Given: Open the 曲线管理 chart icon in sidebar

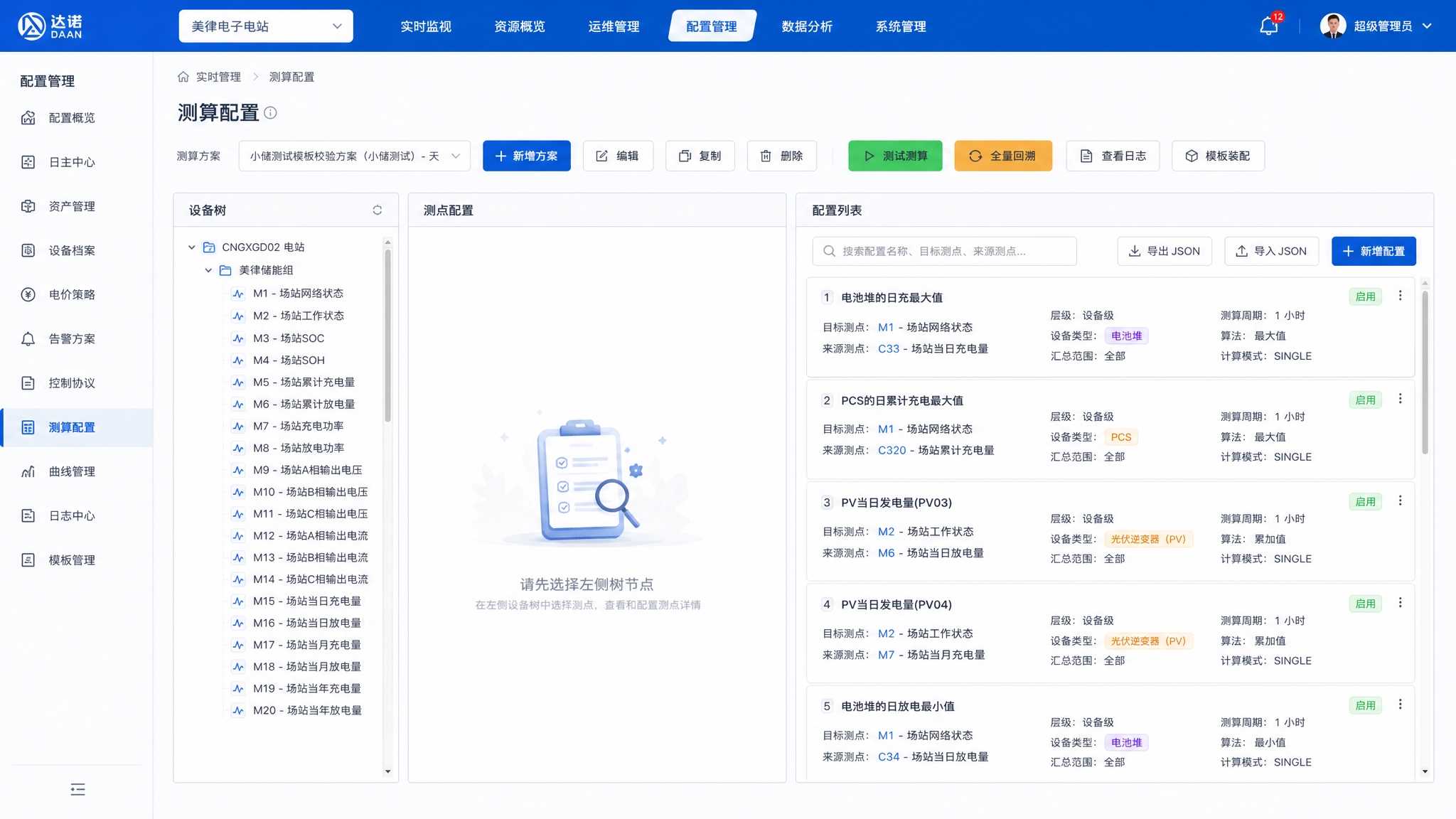Looking at the screenshot, I should click(x=28, y=471).
